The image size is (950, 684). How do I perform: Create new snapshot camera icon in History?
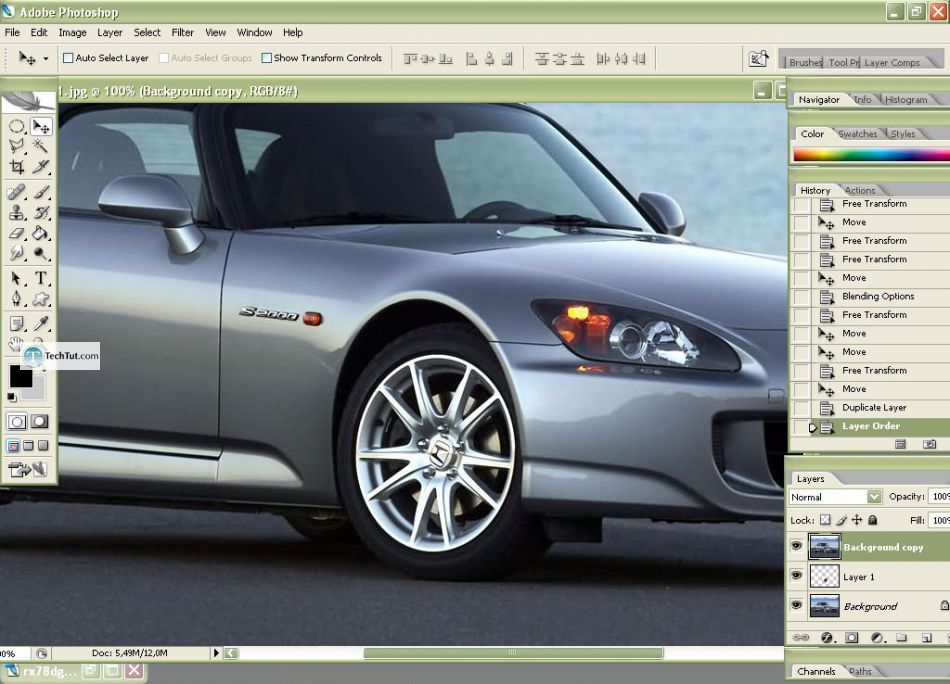pyautogui.click(x=929, y=444)
